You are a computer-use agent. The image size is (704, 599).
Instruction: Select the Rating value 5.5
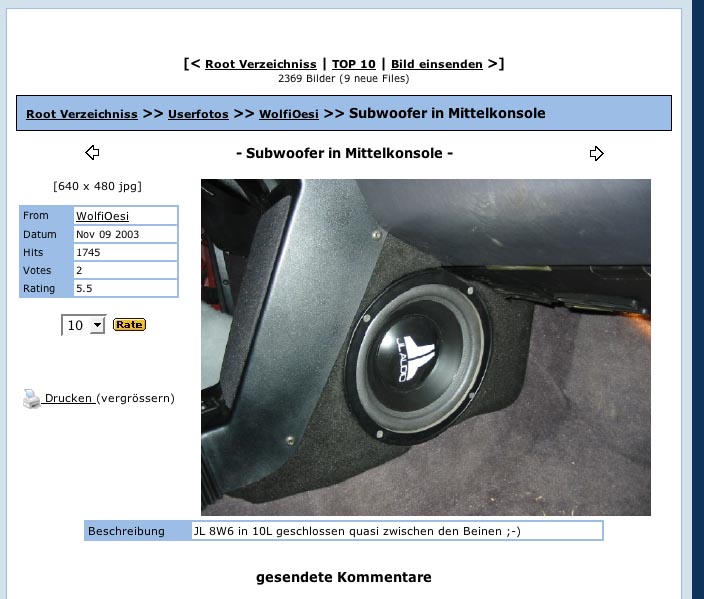coord(84,288)
